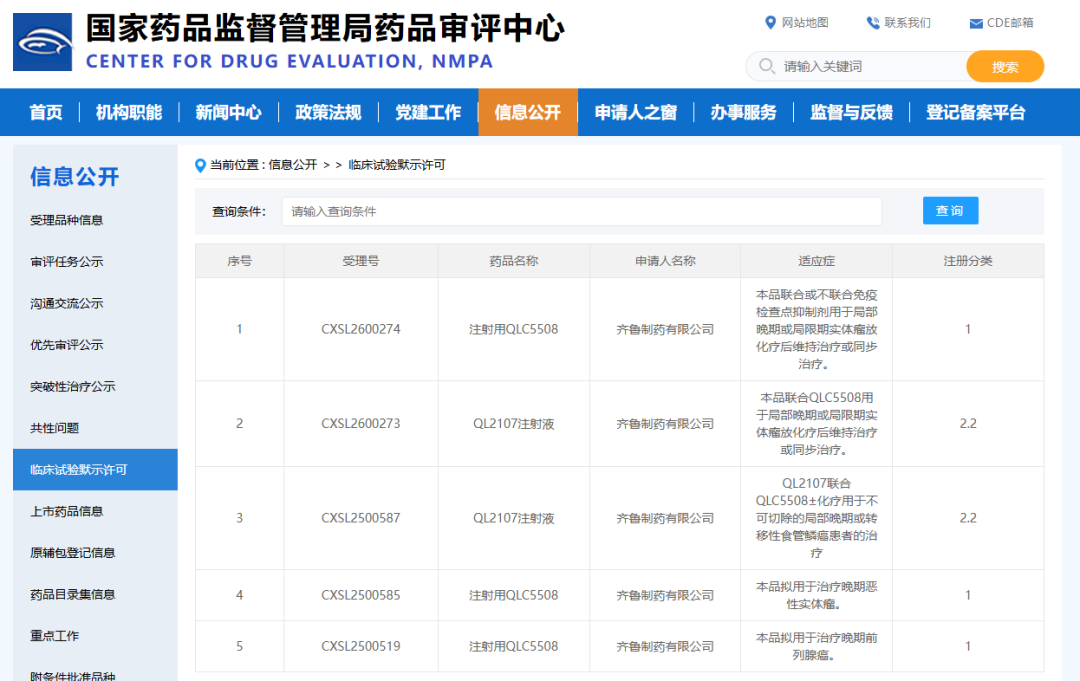Click the 药品名称 column header

click(x=514, y=261)
